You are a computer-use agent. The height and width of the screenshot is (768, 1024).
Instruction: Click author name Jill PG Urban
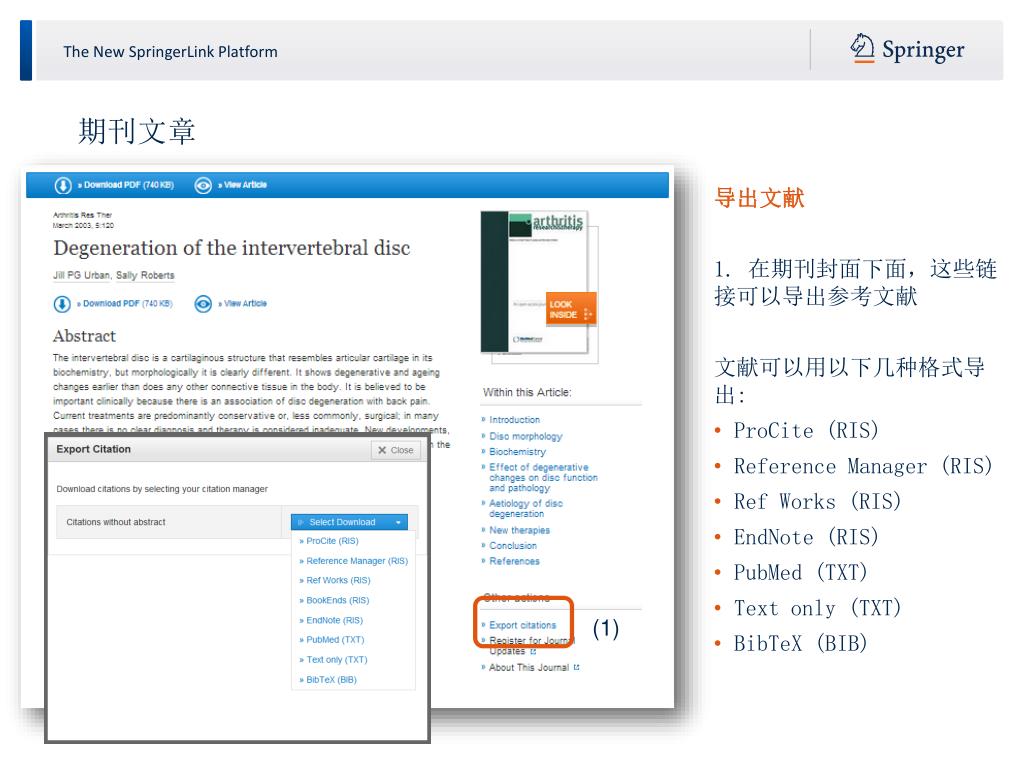[81, 276]
